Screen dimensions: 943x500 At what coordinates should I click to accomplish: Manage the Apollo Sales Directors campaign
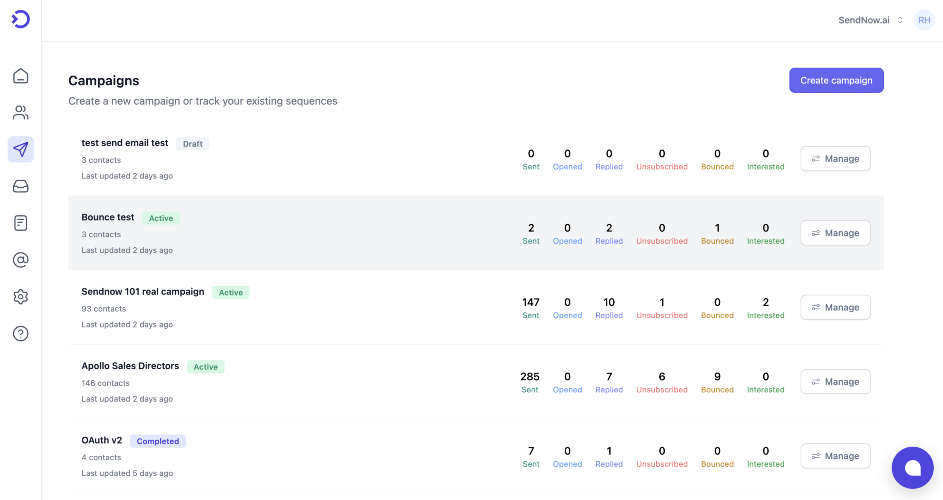835,381
